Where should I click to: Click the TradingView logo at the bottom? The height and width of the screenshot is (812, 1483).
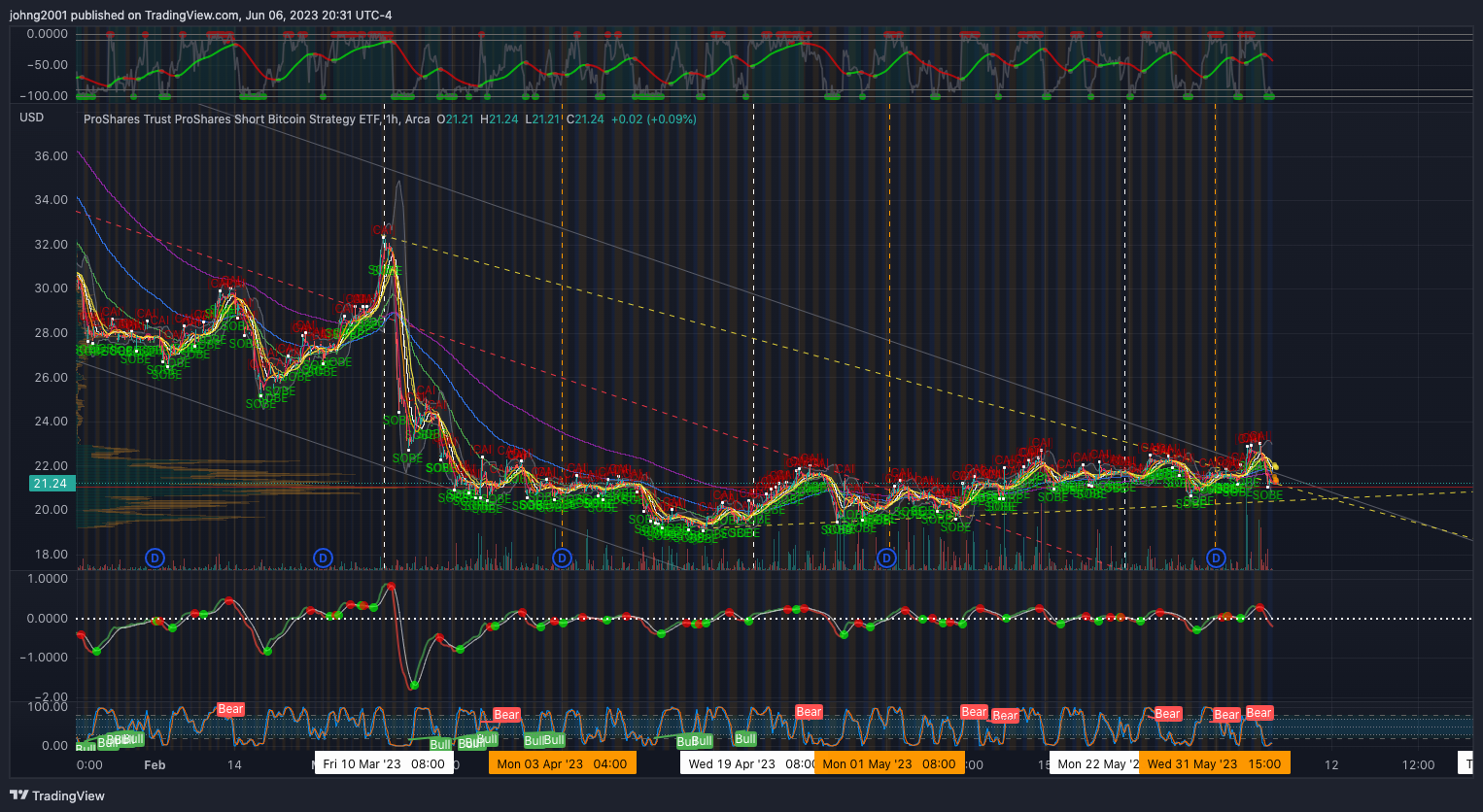click(57, 795)
